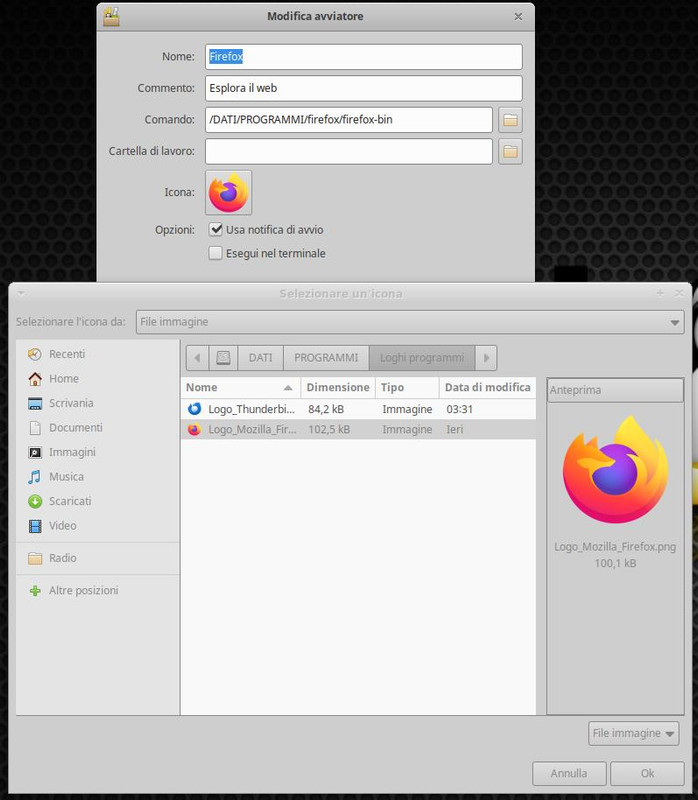
Task: Open the File immagine filter dropdown
Action: click(634, 733)
